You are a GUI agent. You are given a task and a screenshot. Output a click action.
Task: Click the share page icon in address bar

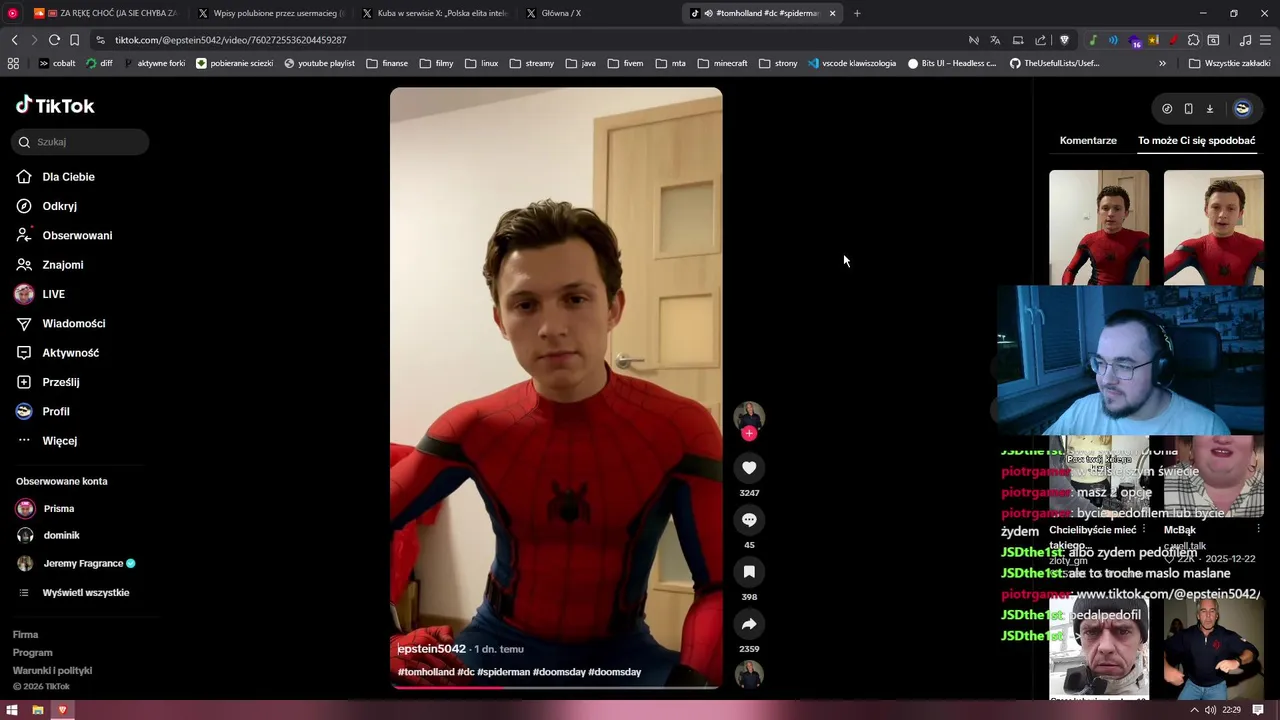(x=1041, y=40)
